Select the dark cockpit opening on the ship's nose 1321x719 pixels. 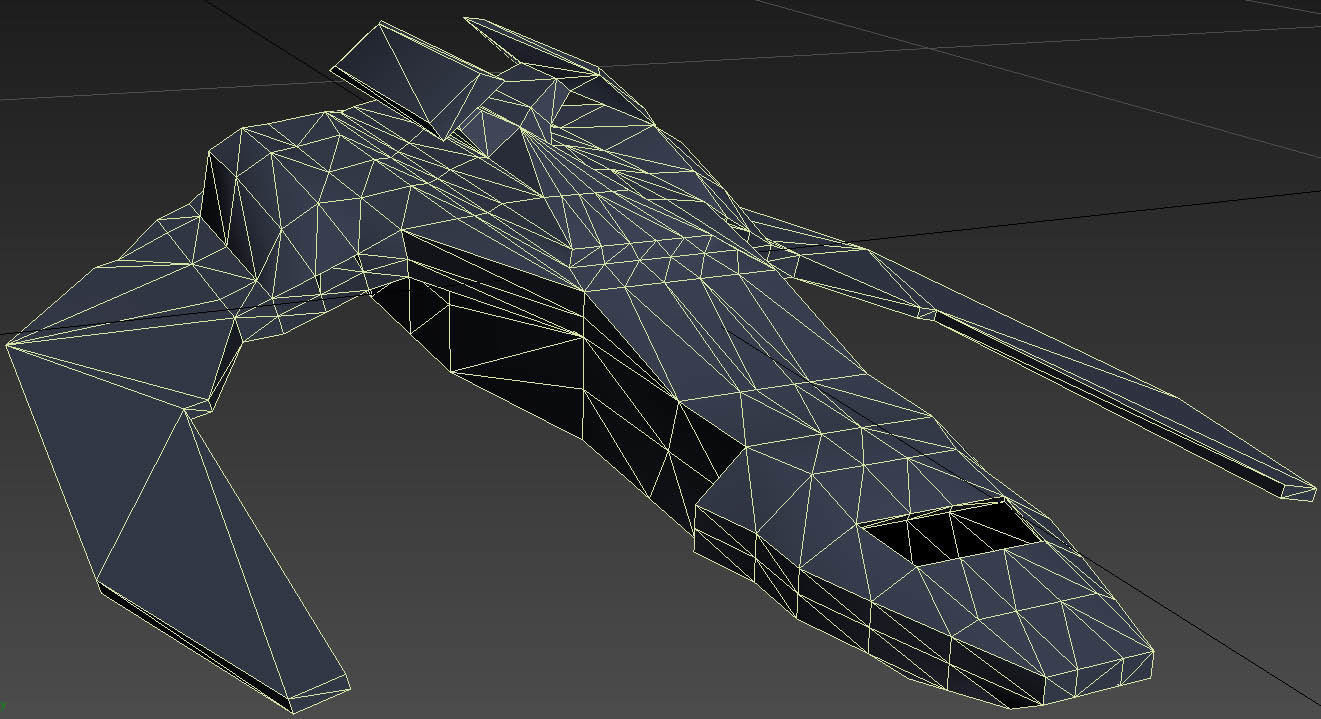click(x=950, y=532)
